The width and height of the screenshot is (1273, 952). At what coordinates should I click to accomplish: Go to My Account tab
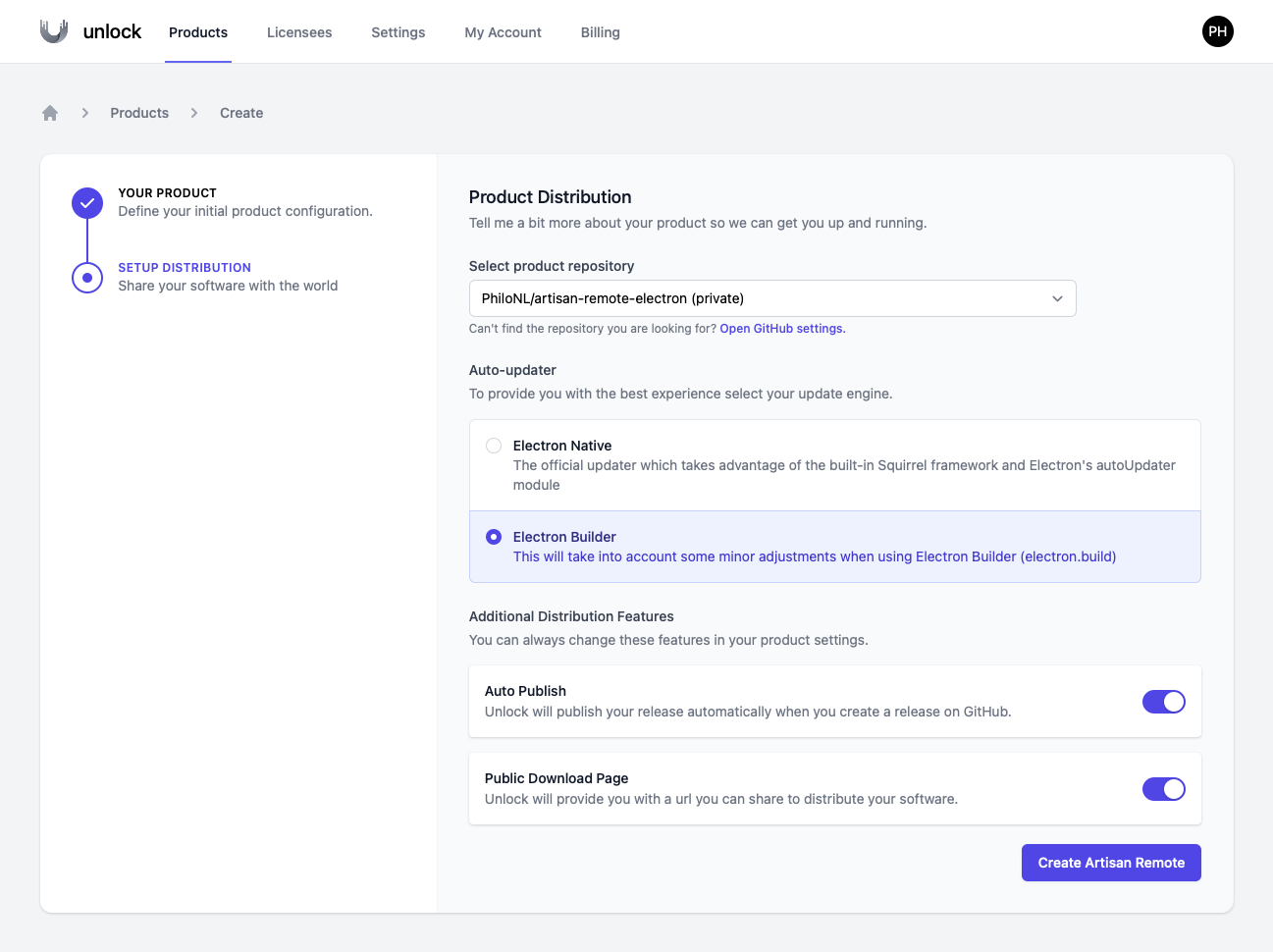[x=503, y=32]
